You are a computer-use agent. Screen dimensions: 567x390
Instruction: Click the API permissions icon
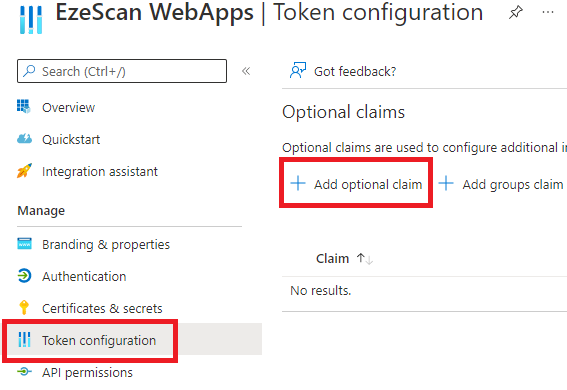click(x=24, y=372)
